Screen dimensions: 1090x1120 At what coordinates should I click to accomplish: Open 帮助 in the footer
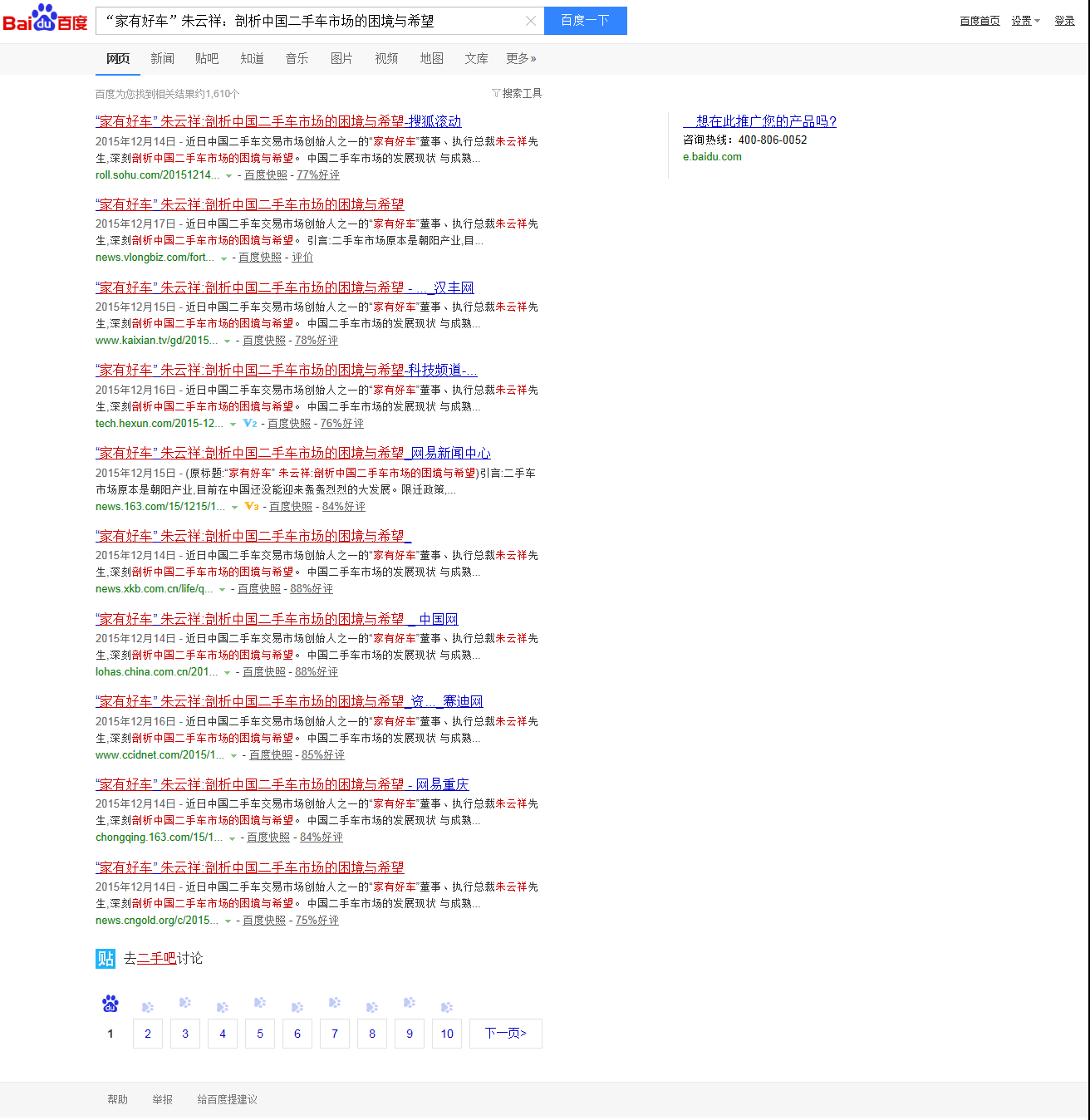117,1100
